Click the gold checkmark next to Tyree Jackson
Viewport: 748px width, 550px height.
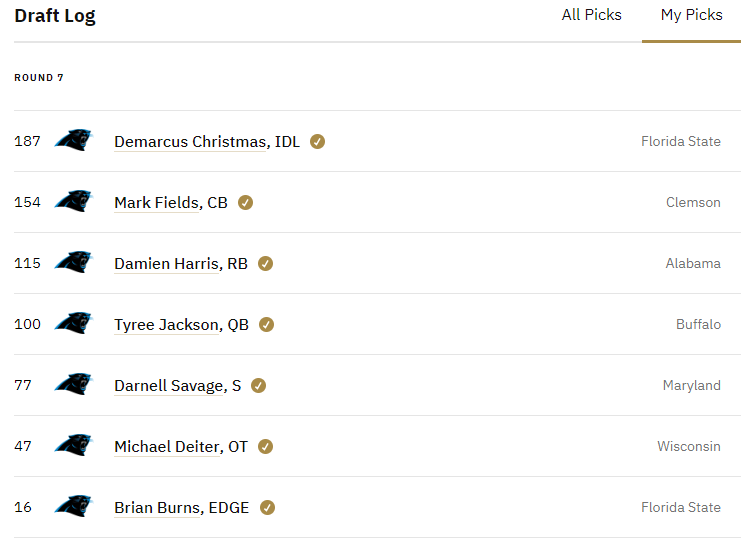pyautogui.click(x=266, y=325)
